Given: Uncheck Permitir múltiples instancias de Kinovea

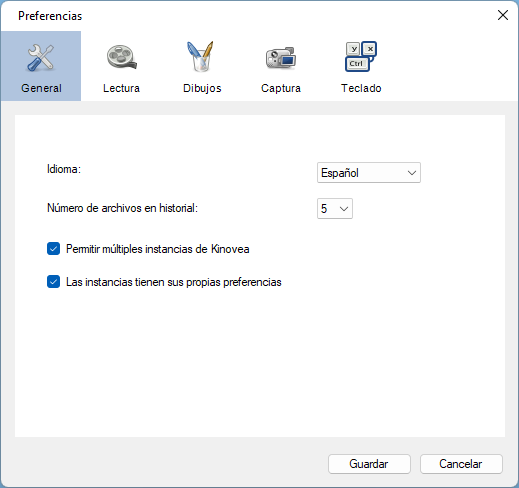Looking at the screenshot, I should tap(53, 249).
